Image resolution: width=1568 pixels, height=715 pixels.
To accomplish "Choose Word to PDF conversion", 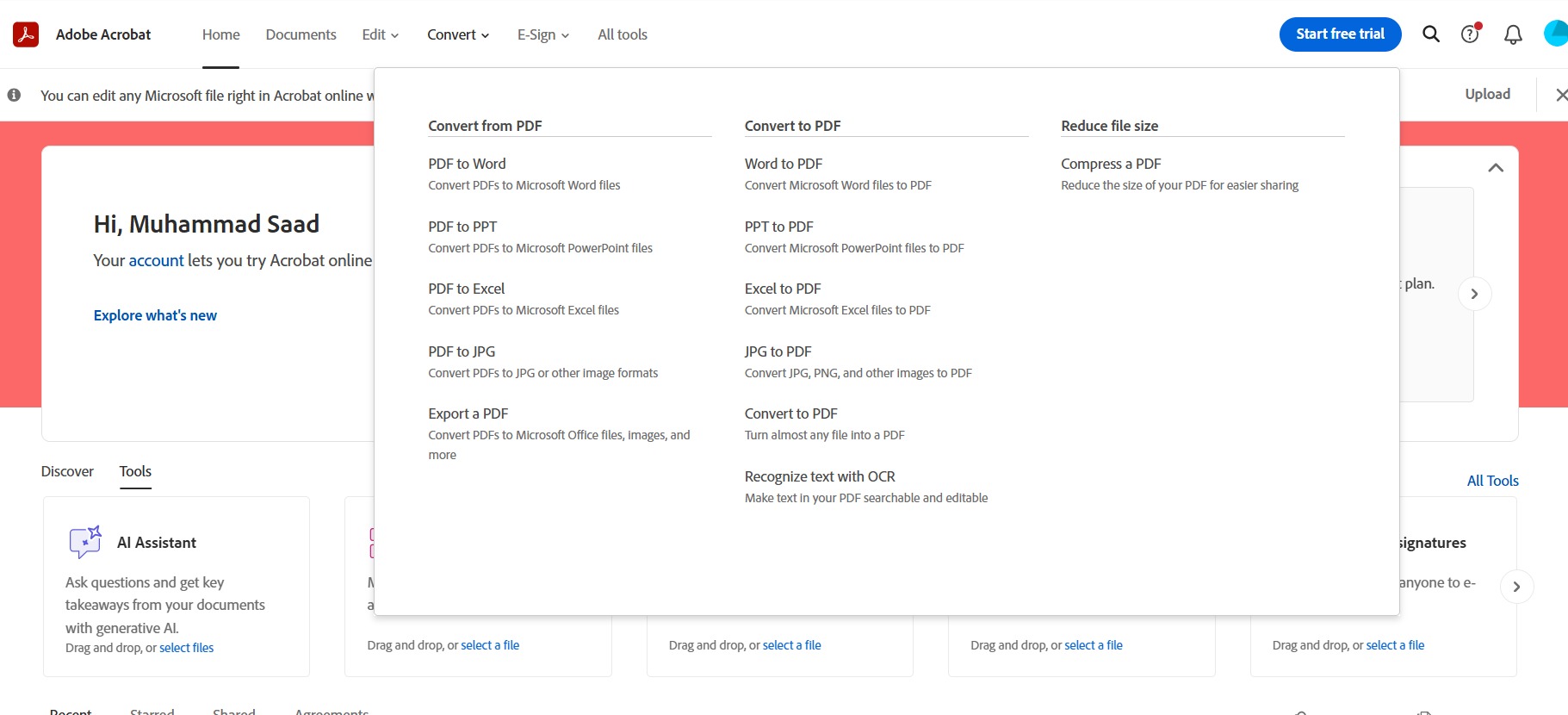I will pos(784,164).
